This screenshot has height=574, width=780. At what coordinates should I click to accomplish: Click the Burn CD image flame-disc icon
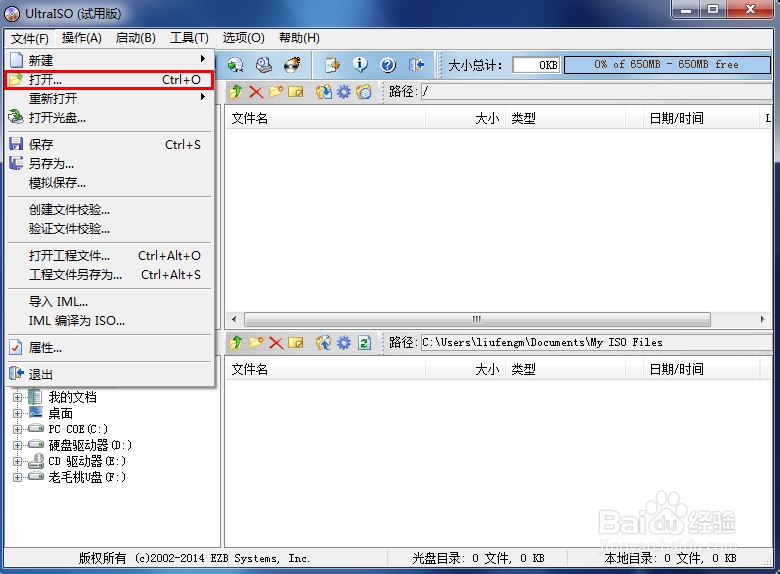pos(292,65)
